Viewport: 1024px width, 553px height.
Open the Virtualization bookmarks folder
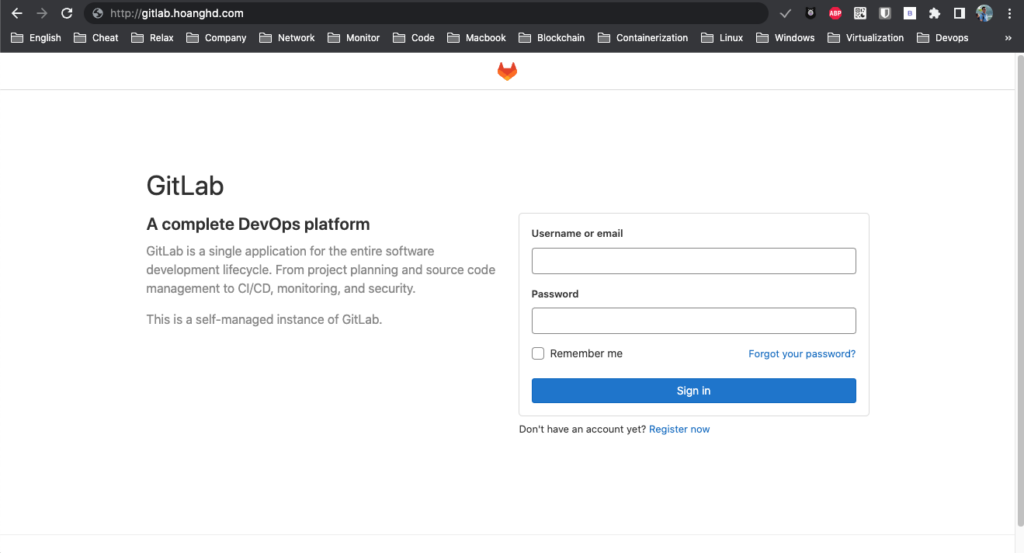pos(865,38)
